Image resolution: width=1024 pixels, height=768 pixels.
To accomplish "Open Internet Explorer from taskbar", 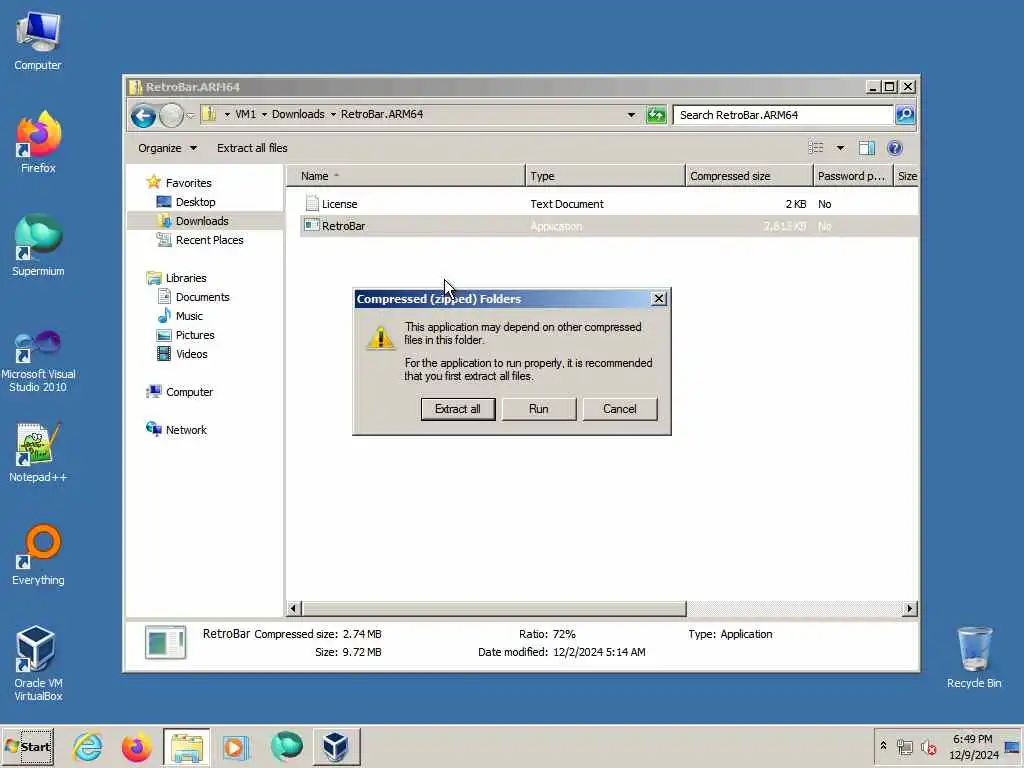I will click(x=88, y=746).
